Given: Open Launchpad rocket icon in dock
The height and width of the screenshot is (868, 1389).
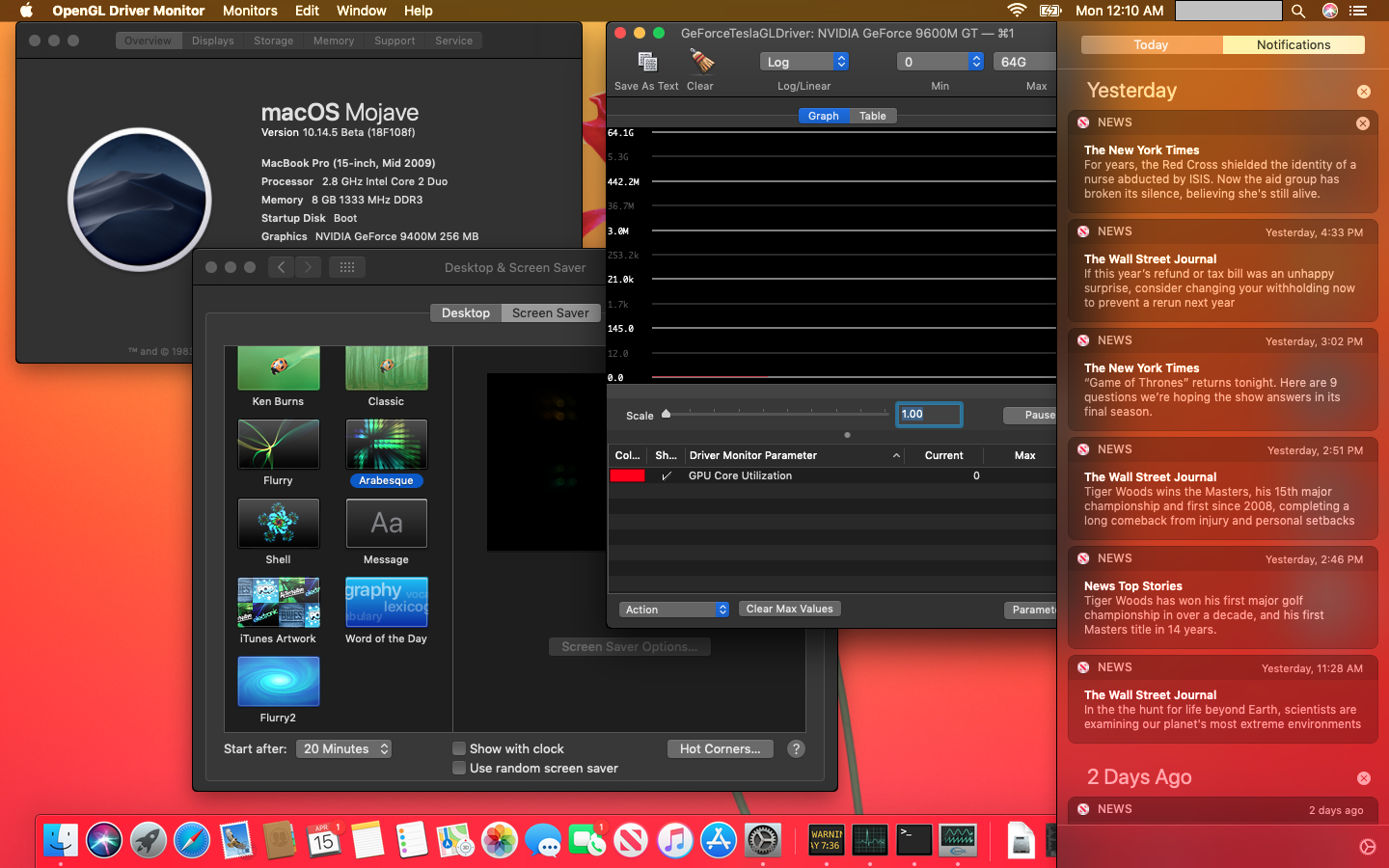Looking at the screenshot, I should tap(149, 840).
